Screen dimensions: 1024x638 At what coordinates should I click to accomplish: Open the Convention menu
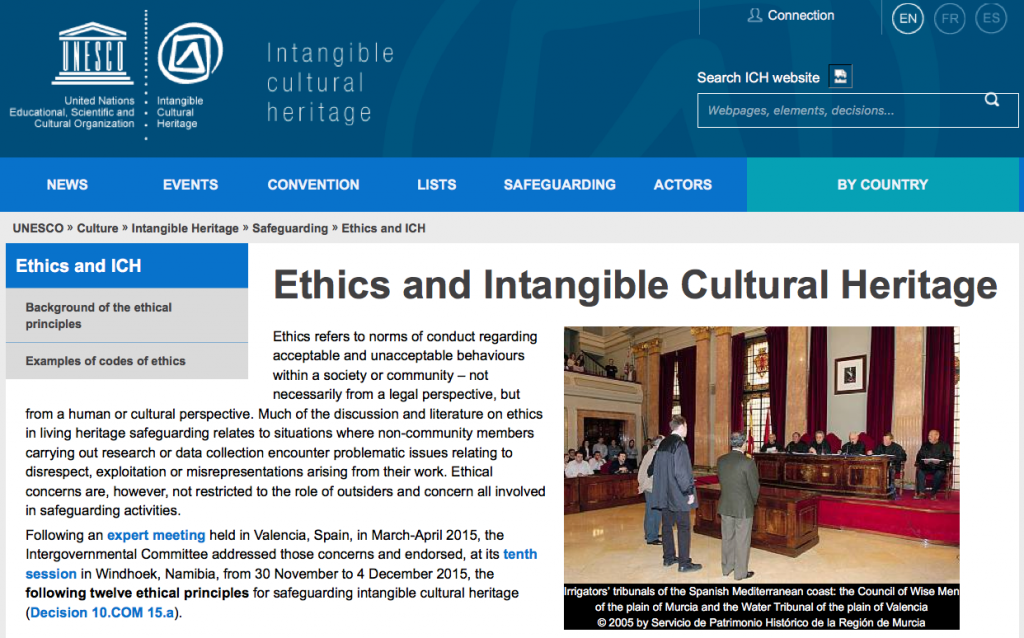click(313, 185)
